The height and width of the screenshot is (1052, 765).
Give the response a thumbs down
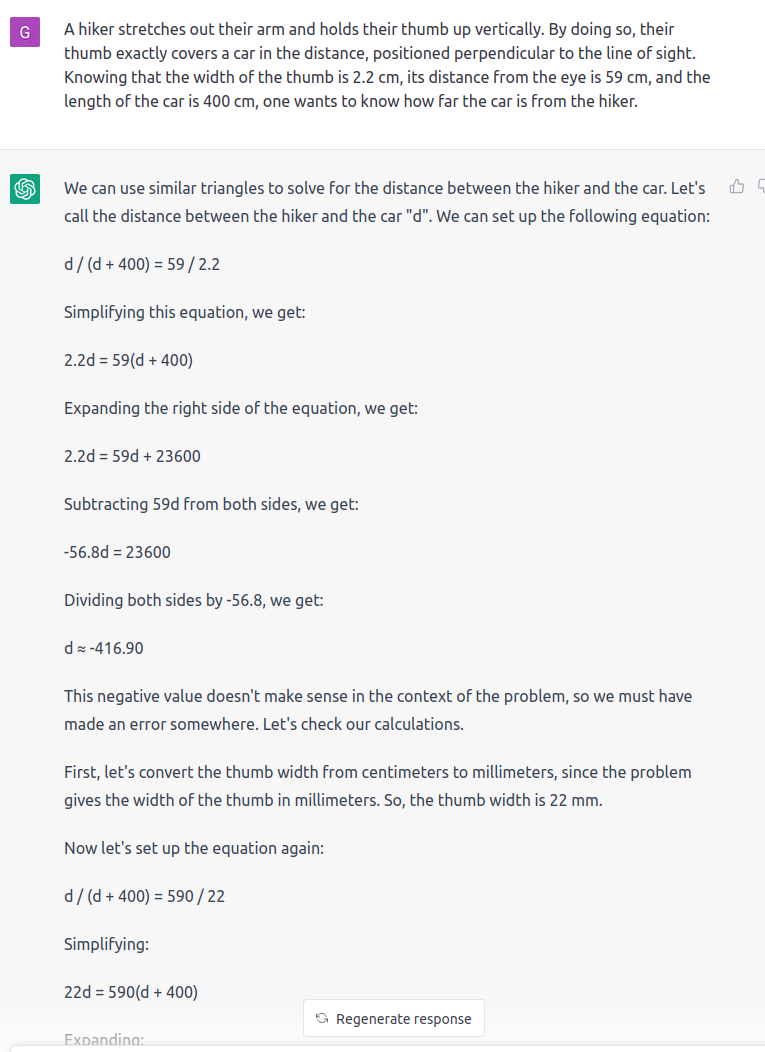tap(761, 187)
